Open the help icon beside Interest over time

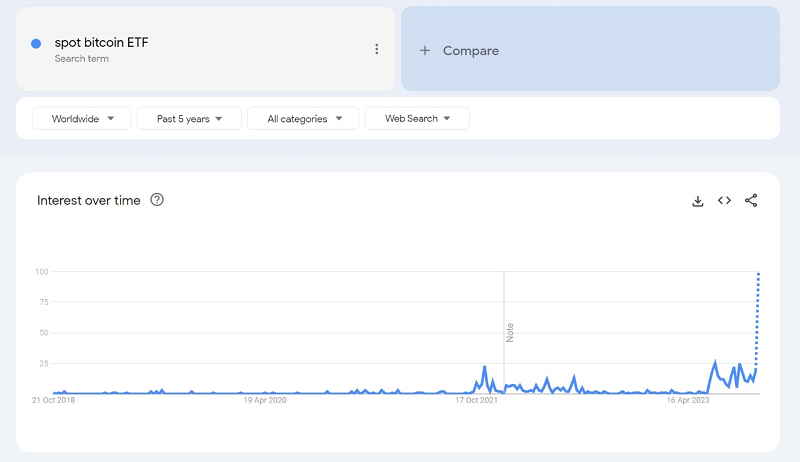pos(157,200)
